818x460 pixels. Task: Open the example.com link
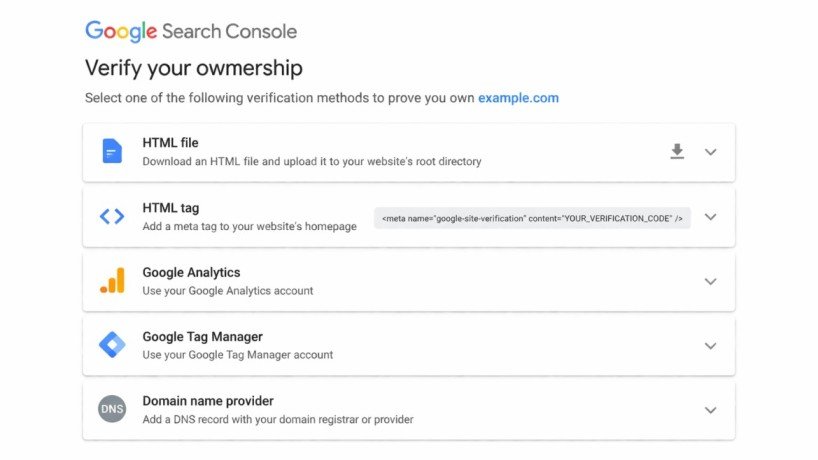coord(518,98)
